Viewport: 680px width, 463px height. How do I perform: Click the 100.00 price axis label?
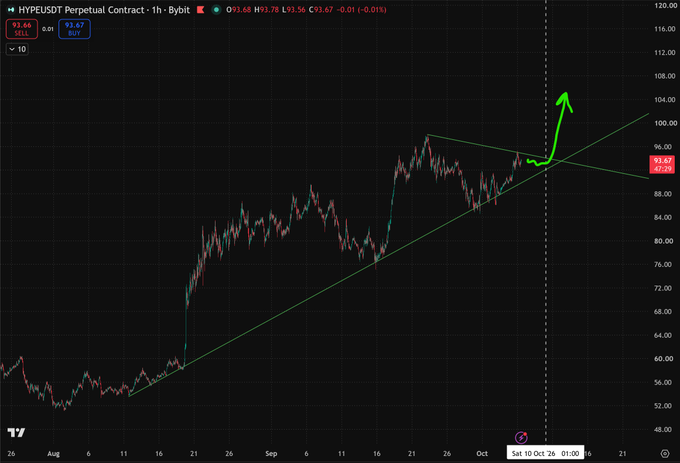tap(664, 123)
